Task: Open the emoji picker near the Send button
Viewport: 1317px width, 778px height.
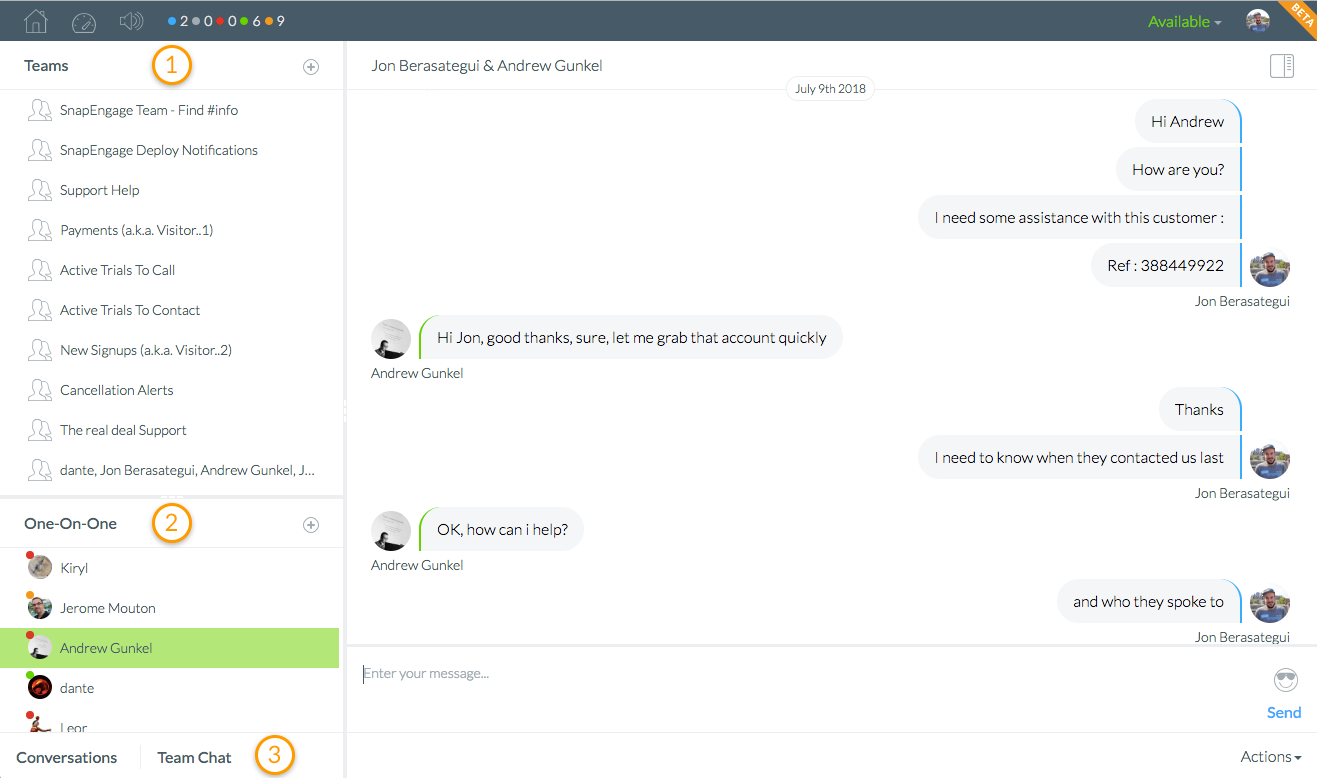Action: (1285, 680)
